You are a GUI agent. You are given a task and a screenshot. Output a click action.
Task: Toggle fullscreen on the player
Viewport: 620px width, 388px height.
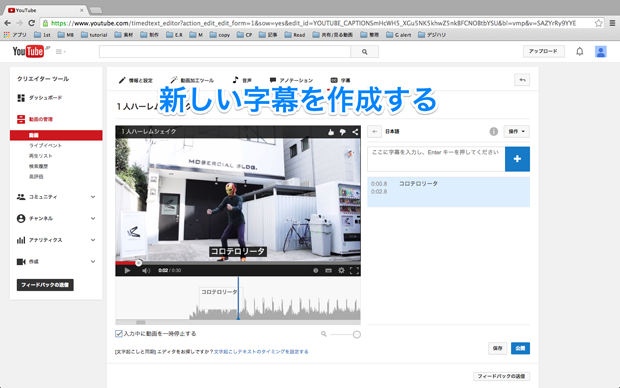(x=354, y=271)
